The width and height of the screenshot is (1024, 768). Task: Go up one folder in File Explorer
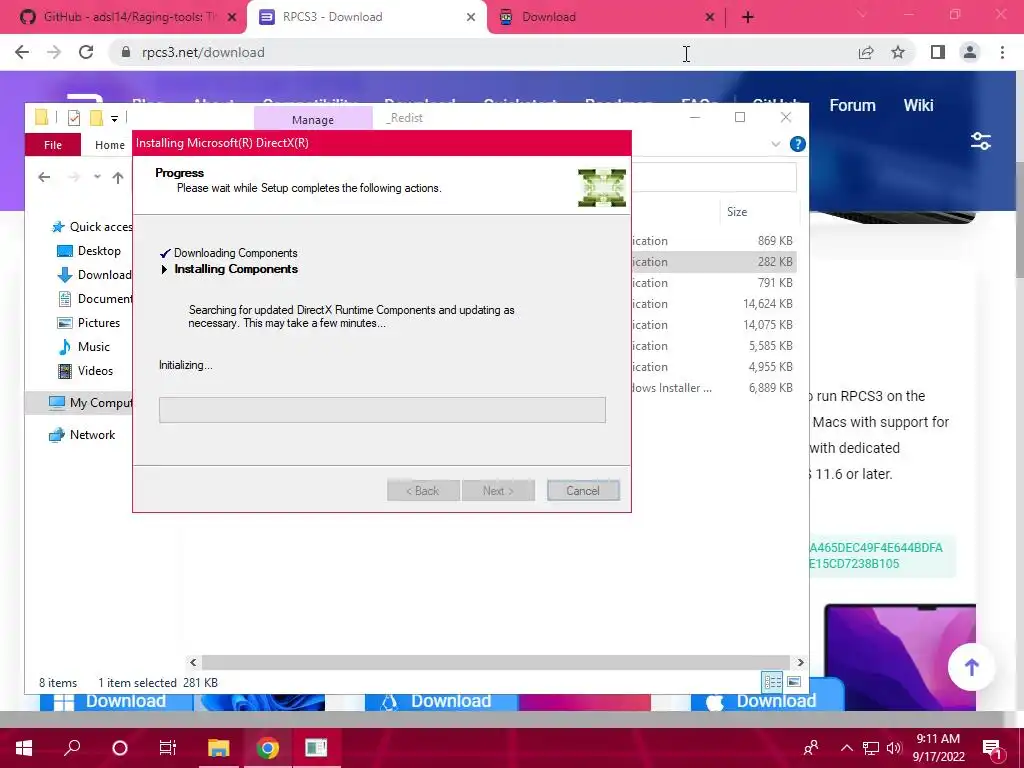click(x=118, y=177)
